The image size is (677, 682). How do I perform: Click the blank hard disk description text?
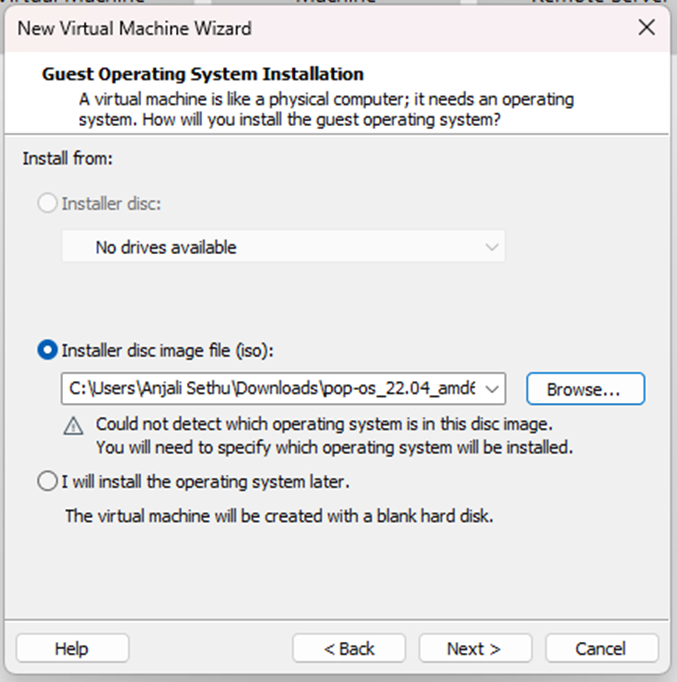(279, 517)
